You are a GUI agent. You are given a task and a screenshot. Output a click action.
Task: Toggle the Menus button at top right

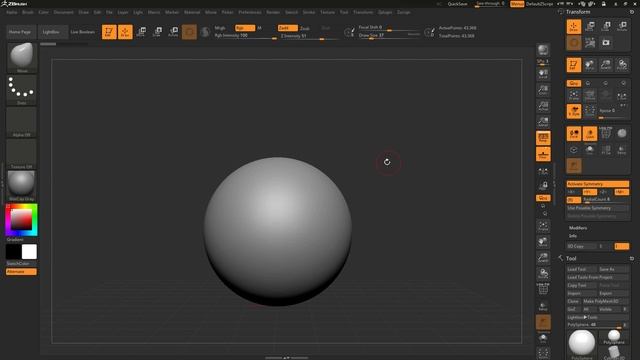517,4
